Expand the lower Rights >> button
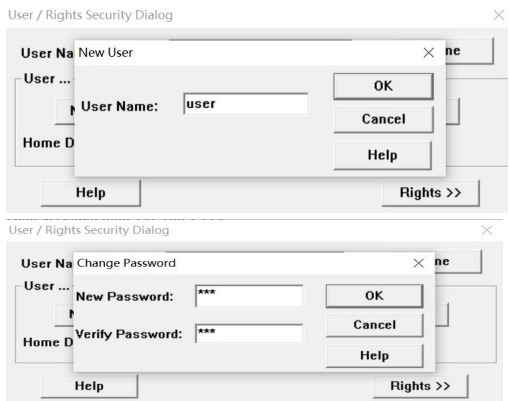510x401 pixels. (x=420, y=386)
